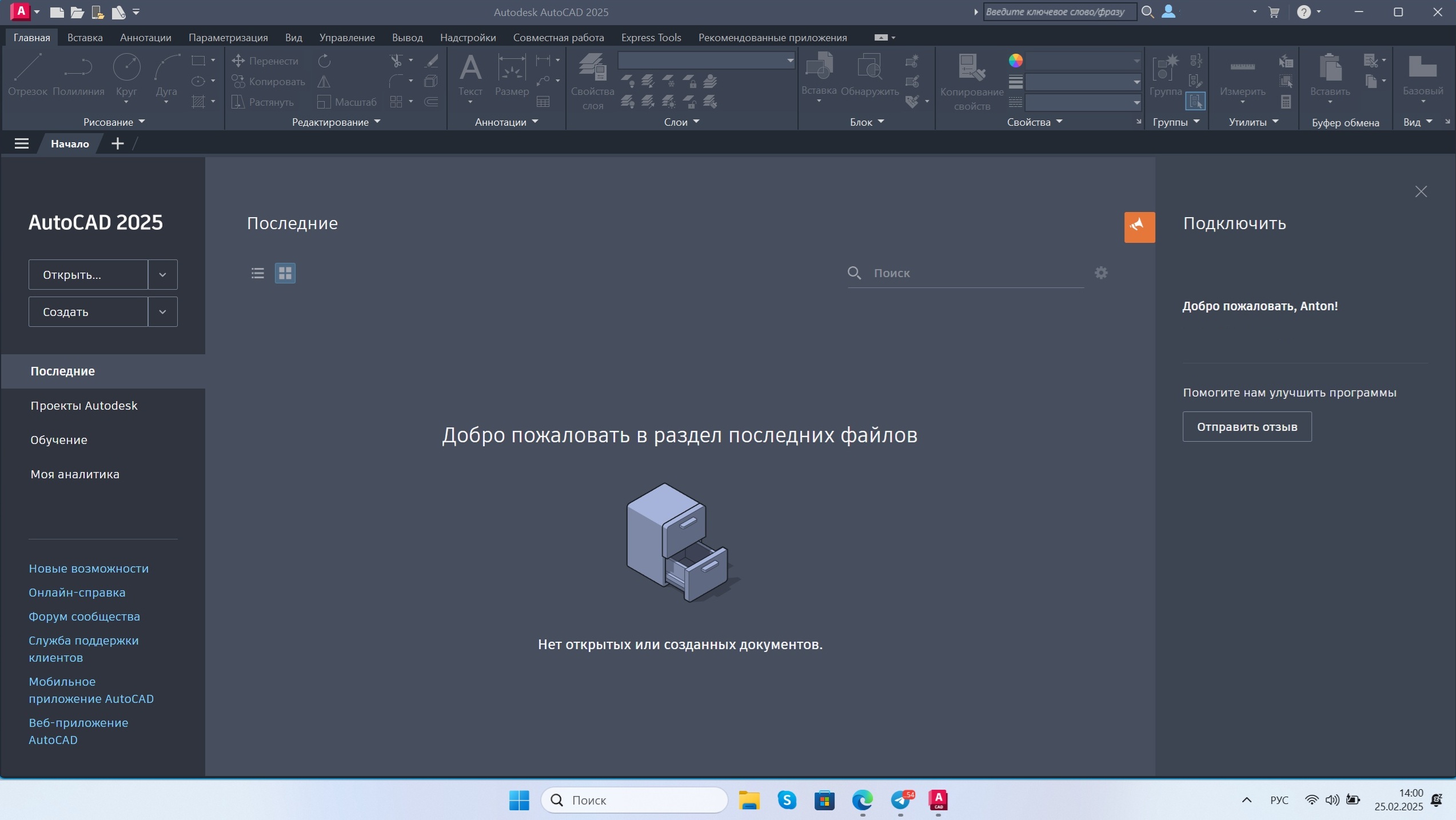
Task: Open File Explorer from the taskbar
Action: pos(749,800)
